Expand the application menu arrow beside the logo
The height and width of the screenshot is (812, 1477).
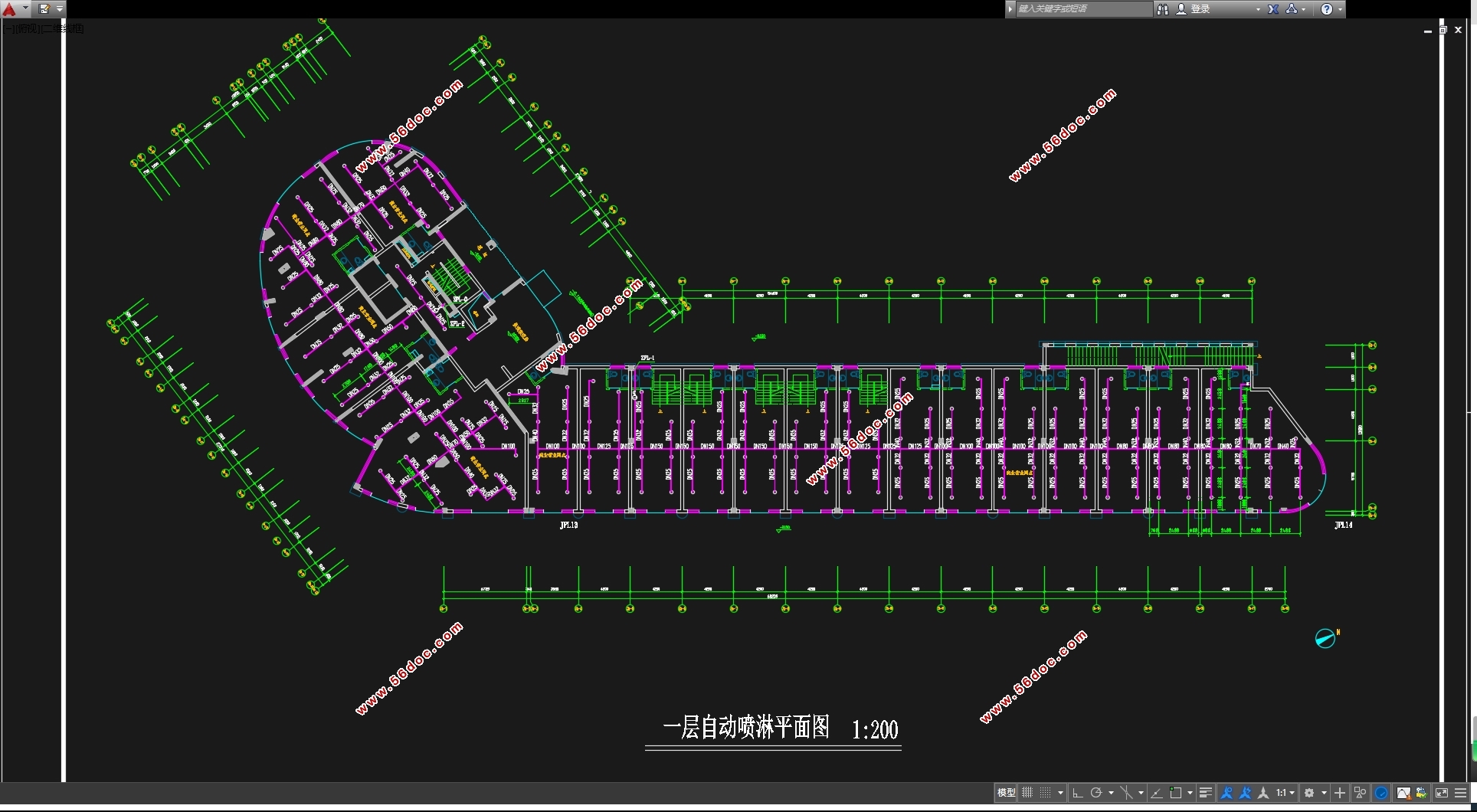(x=25, y=9)
